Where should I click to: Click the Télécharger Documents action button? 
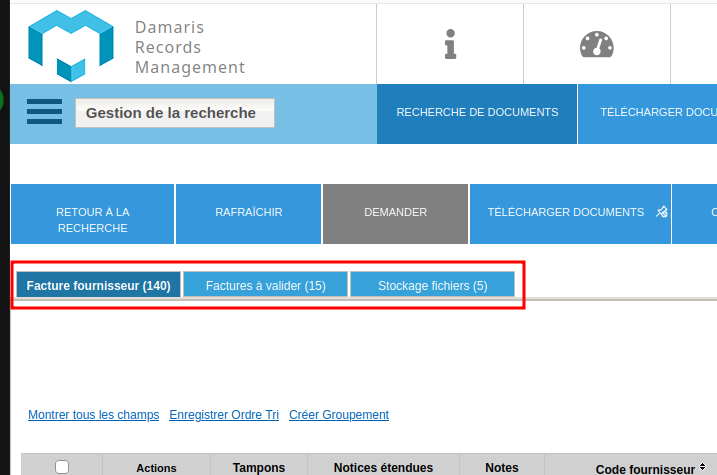point(570,214)
